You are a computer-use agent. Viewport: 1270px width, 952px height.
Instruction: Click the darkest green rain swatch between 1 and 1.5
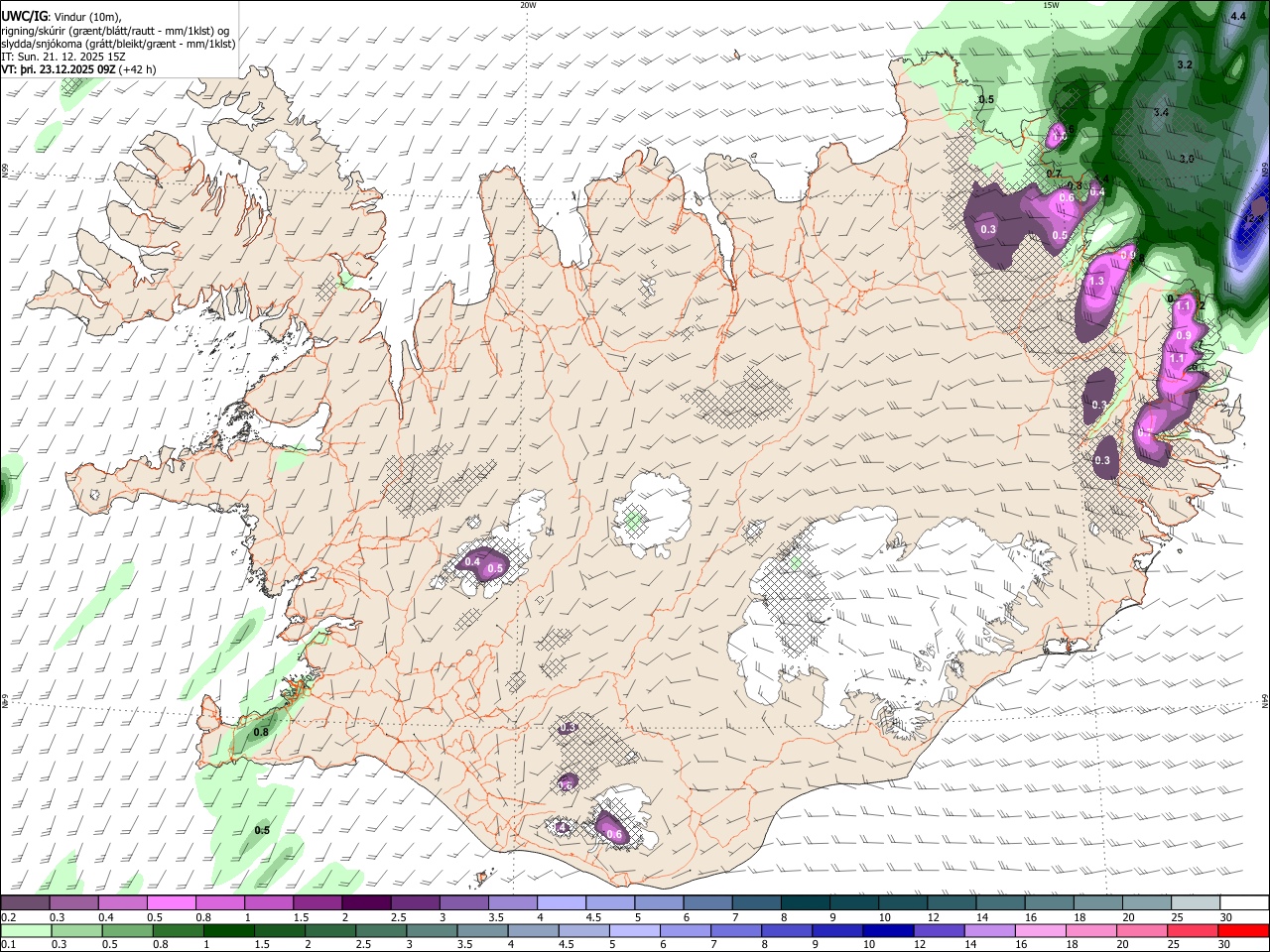[x=227, y=930]
